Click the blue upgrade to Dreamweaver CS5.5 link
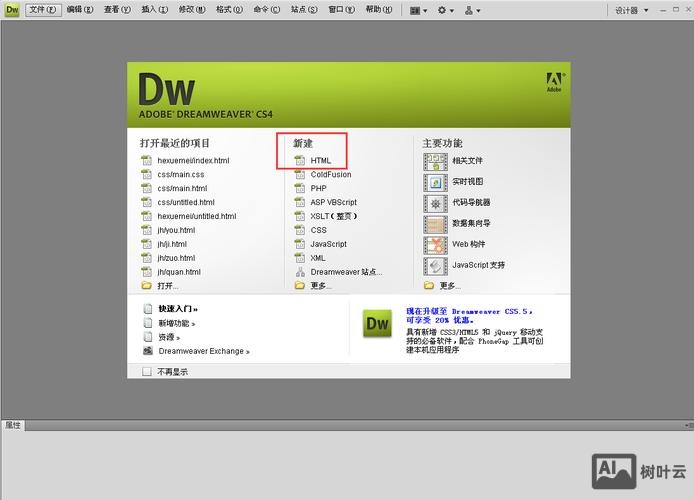Image resolution: width=694 pixels, height=500 pixels. tap(470, 316)
